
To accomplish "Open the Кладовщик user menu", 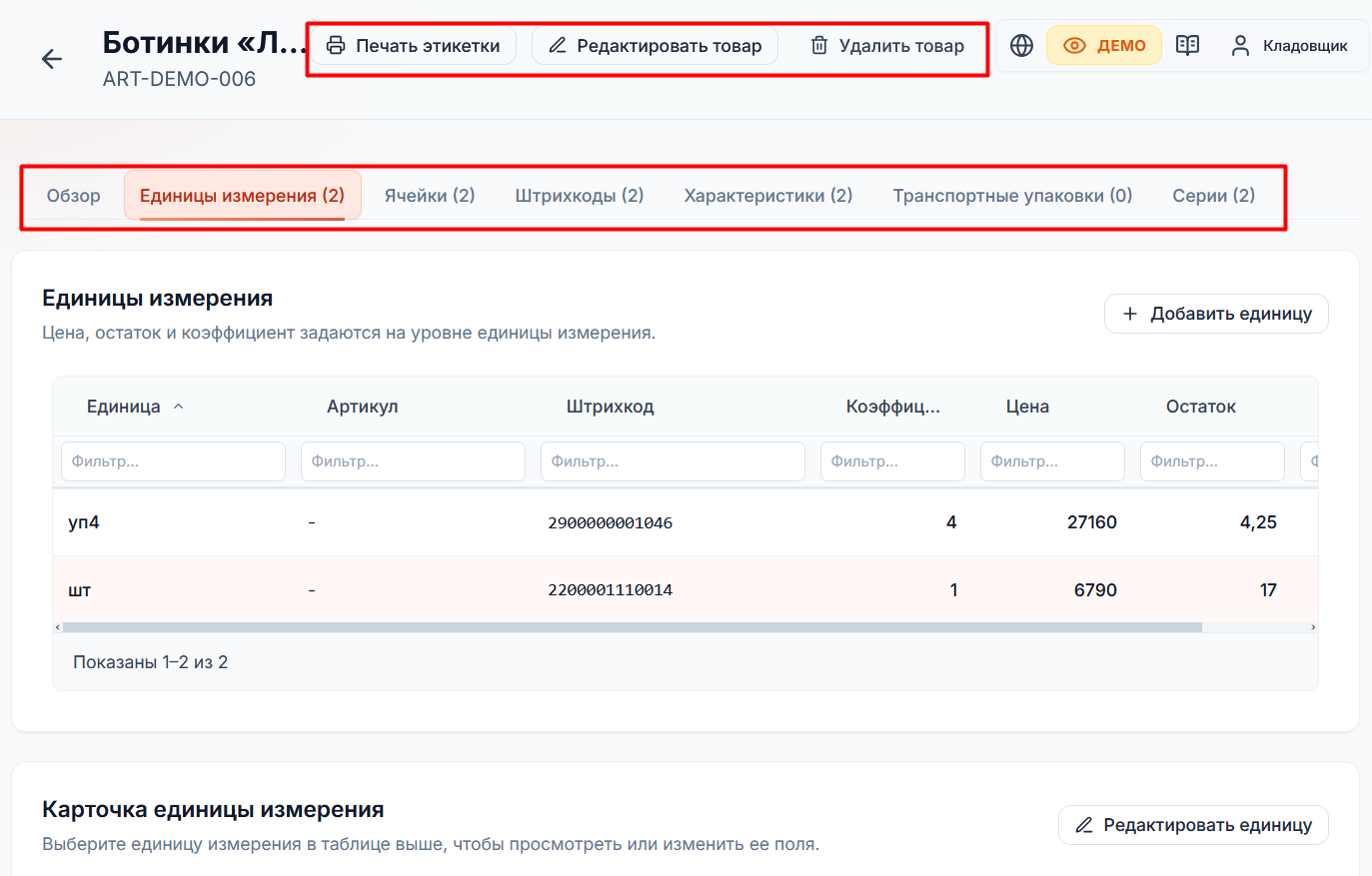I will click(1288, 46).
